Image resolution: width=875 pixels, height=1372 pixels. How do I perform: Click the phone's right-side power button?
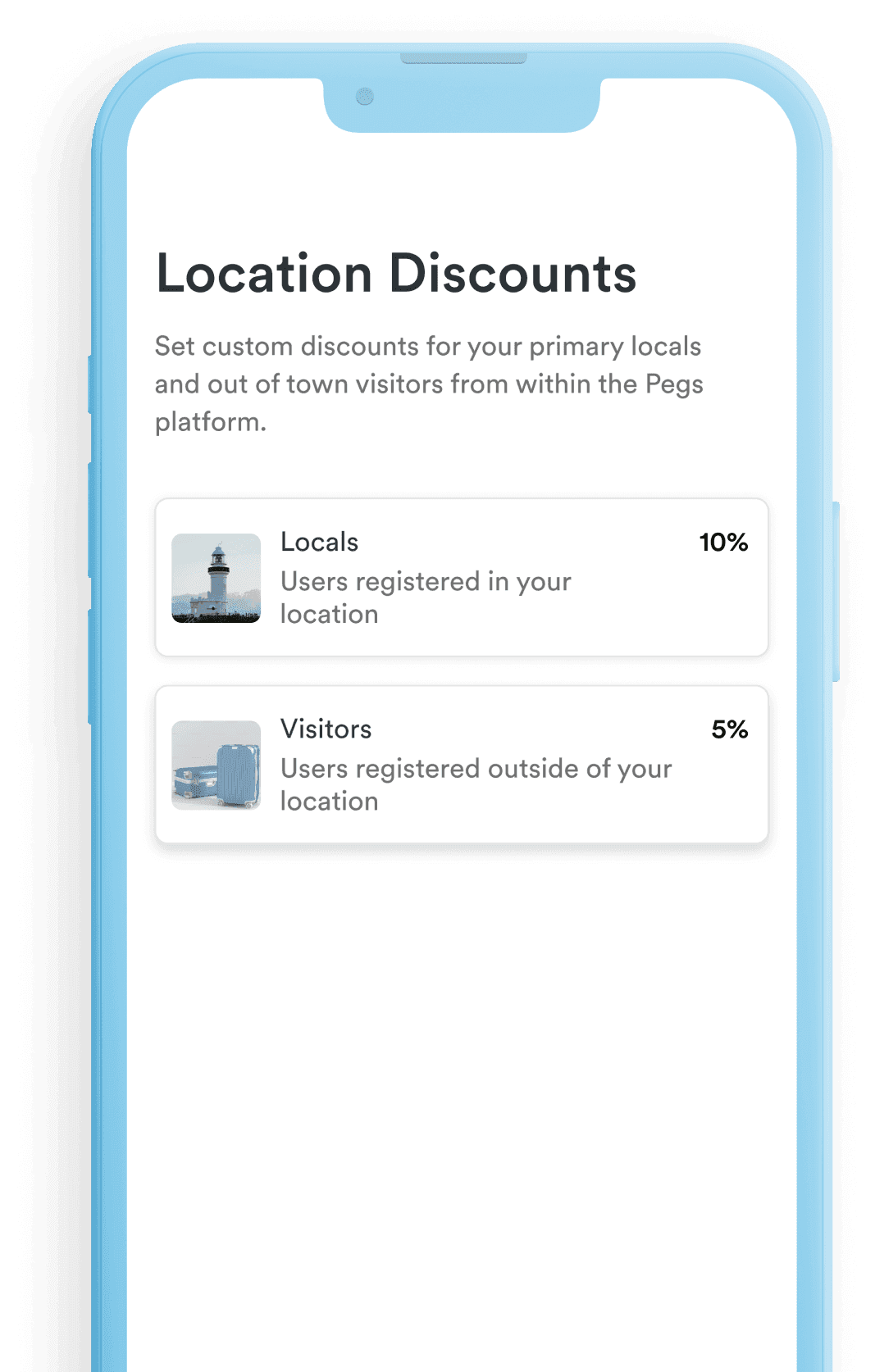(x=836, y=591)
